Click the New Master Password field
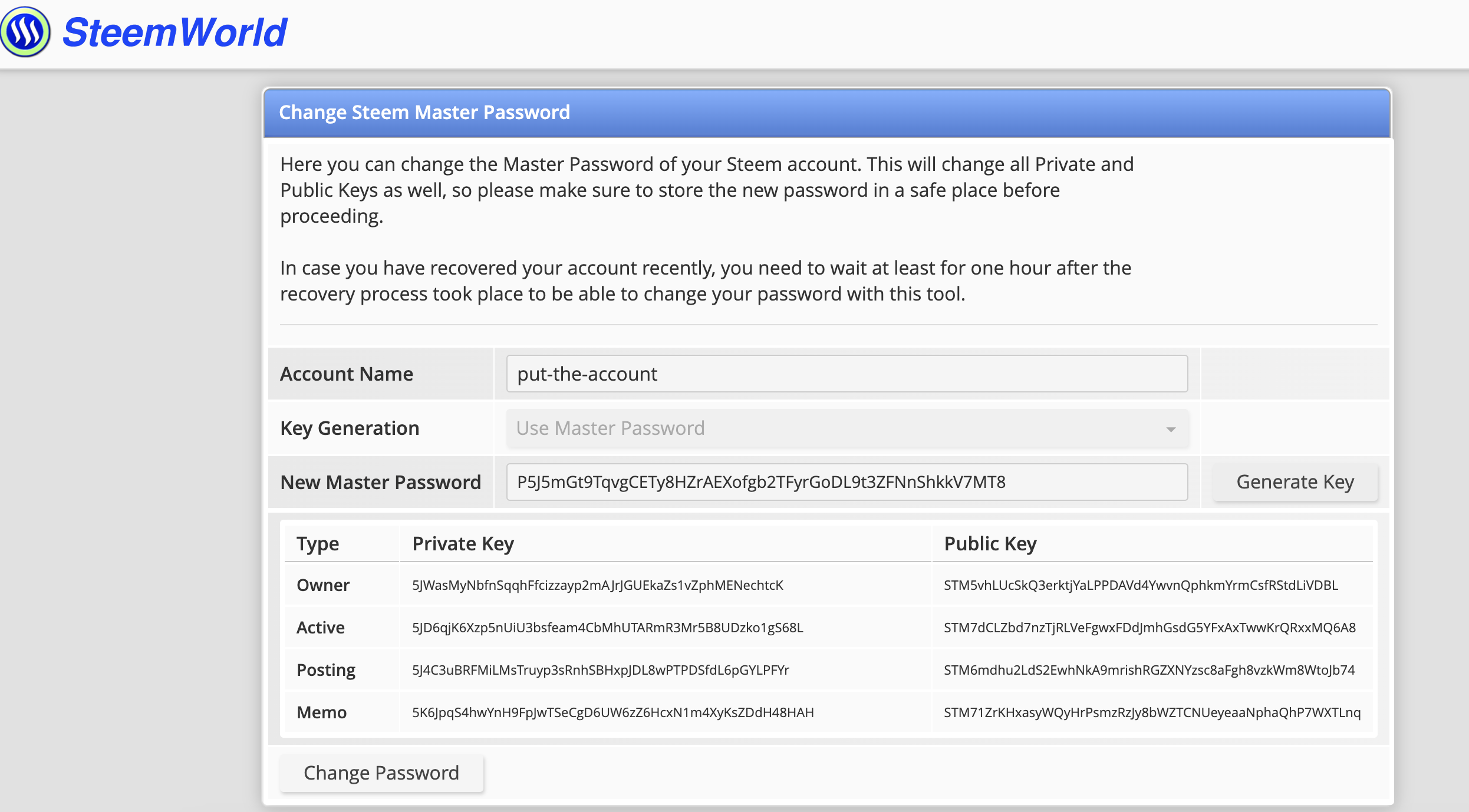1469x812 pixels. pyautogui.click(x=847, y=482)
